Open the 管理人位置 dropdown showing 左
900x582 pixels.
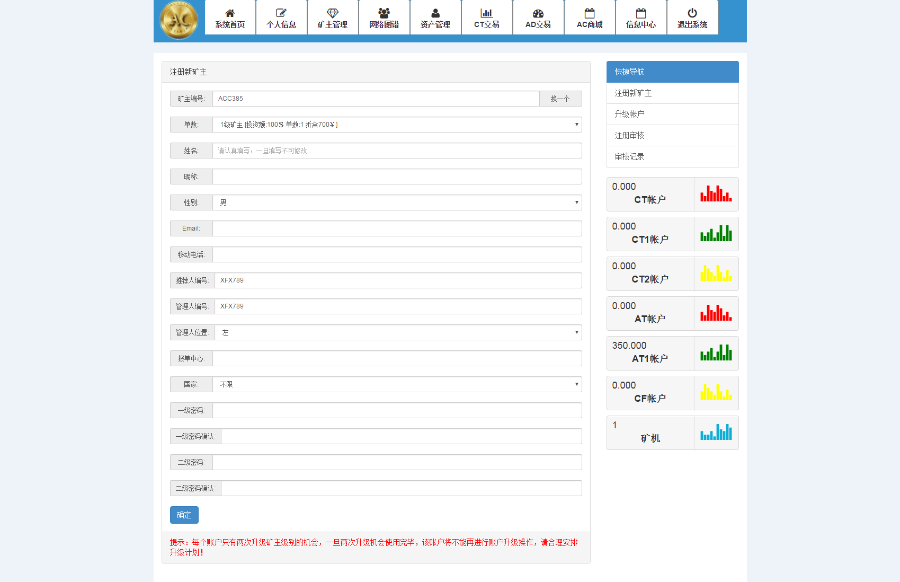tap(398, 332)
